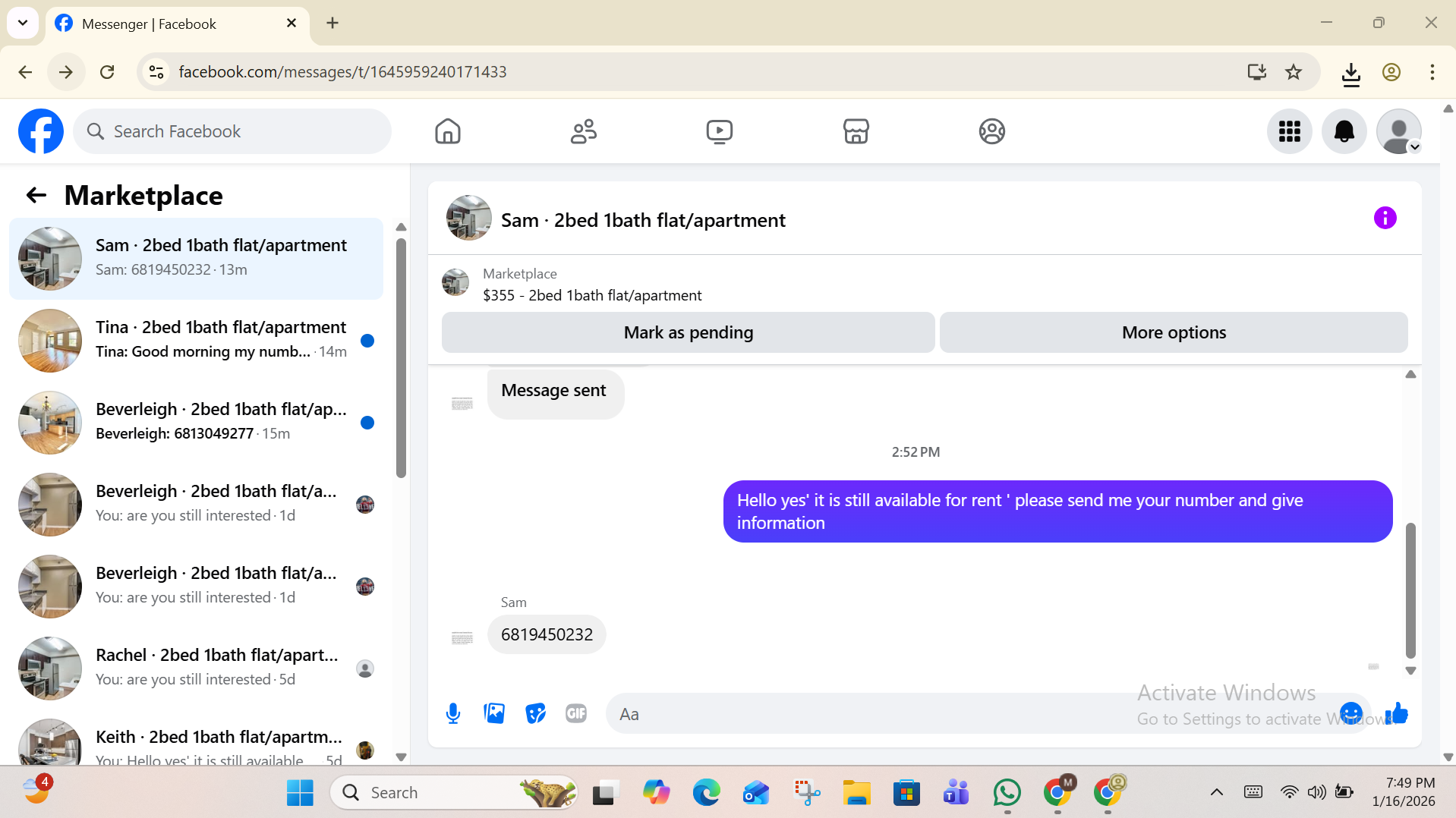This screenshot has width=1456, height=818.
Task: Click the Search Facebook field
Action: tap(232, 131)
